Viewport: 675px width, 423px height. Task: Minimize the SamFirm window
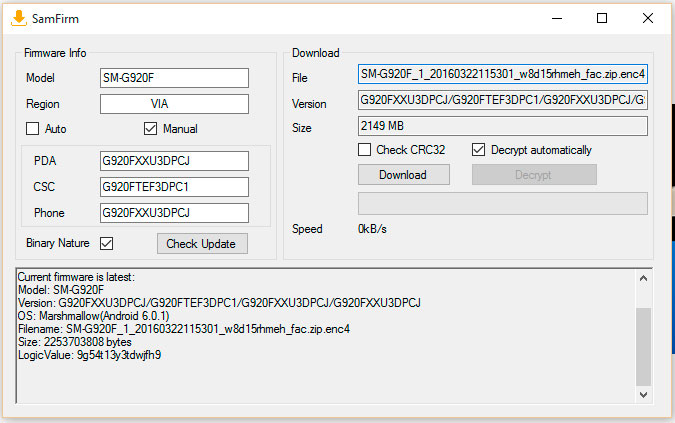tap(557, 19)
